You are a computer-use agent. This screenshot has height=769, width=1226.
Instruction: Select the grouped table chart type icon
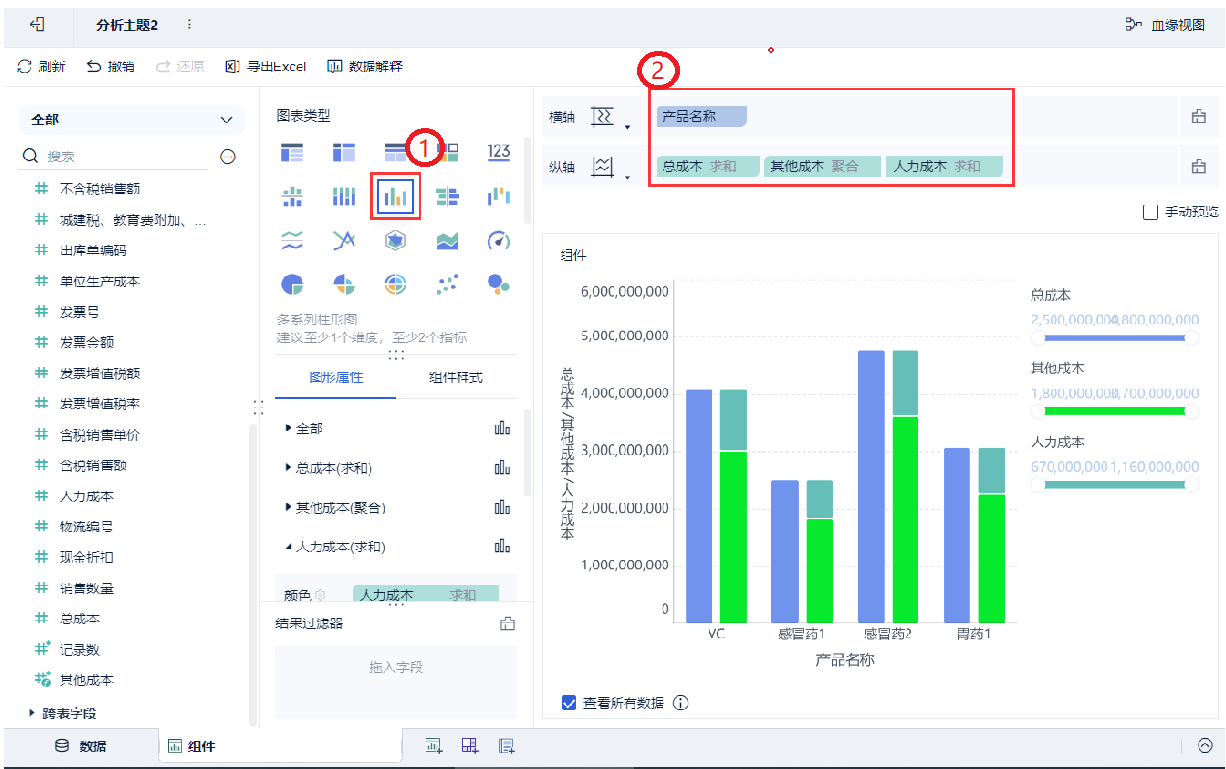(x=292, y=152)
